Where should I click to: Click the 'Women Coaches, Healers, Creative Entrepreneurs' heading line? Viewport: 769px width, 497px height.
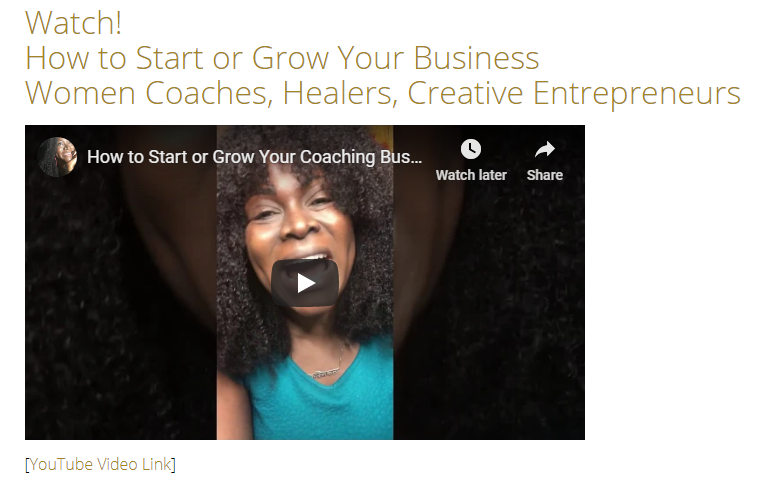click(x=383, y=93)
